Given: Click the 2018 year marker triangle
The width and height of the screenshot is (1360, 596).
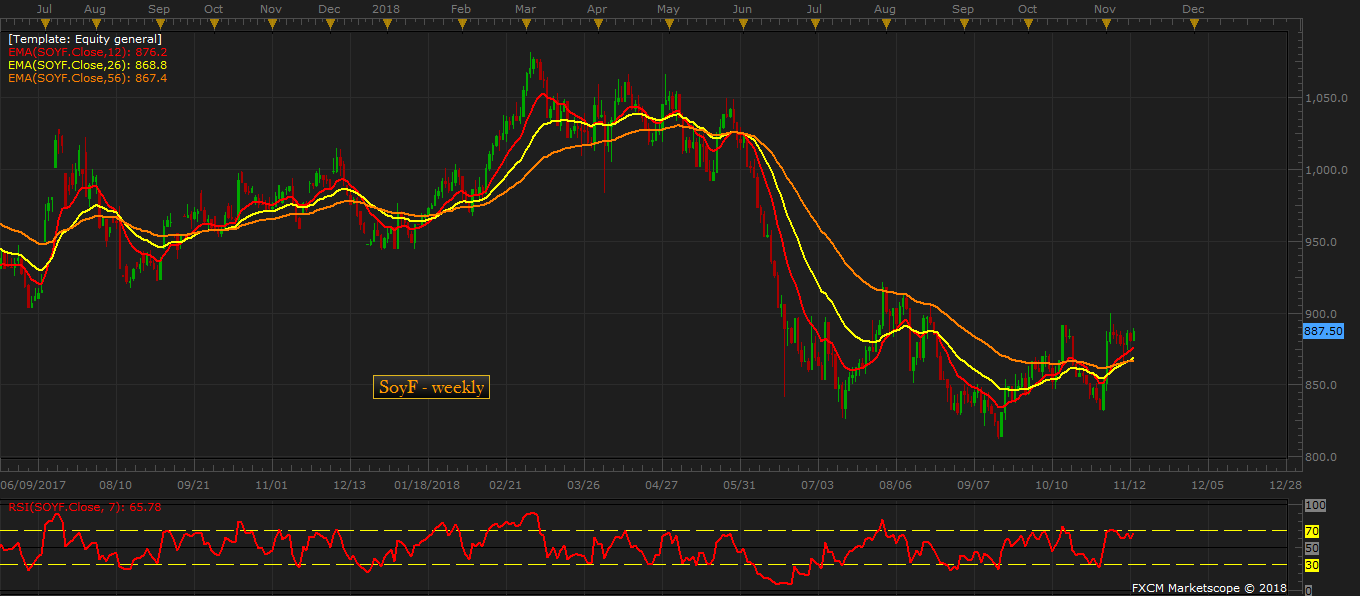Looking at the screenshot, I should [x=386, y=19].
